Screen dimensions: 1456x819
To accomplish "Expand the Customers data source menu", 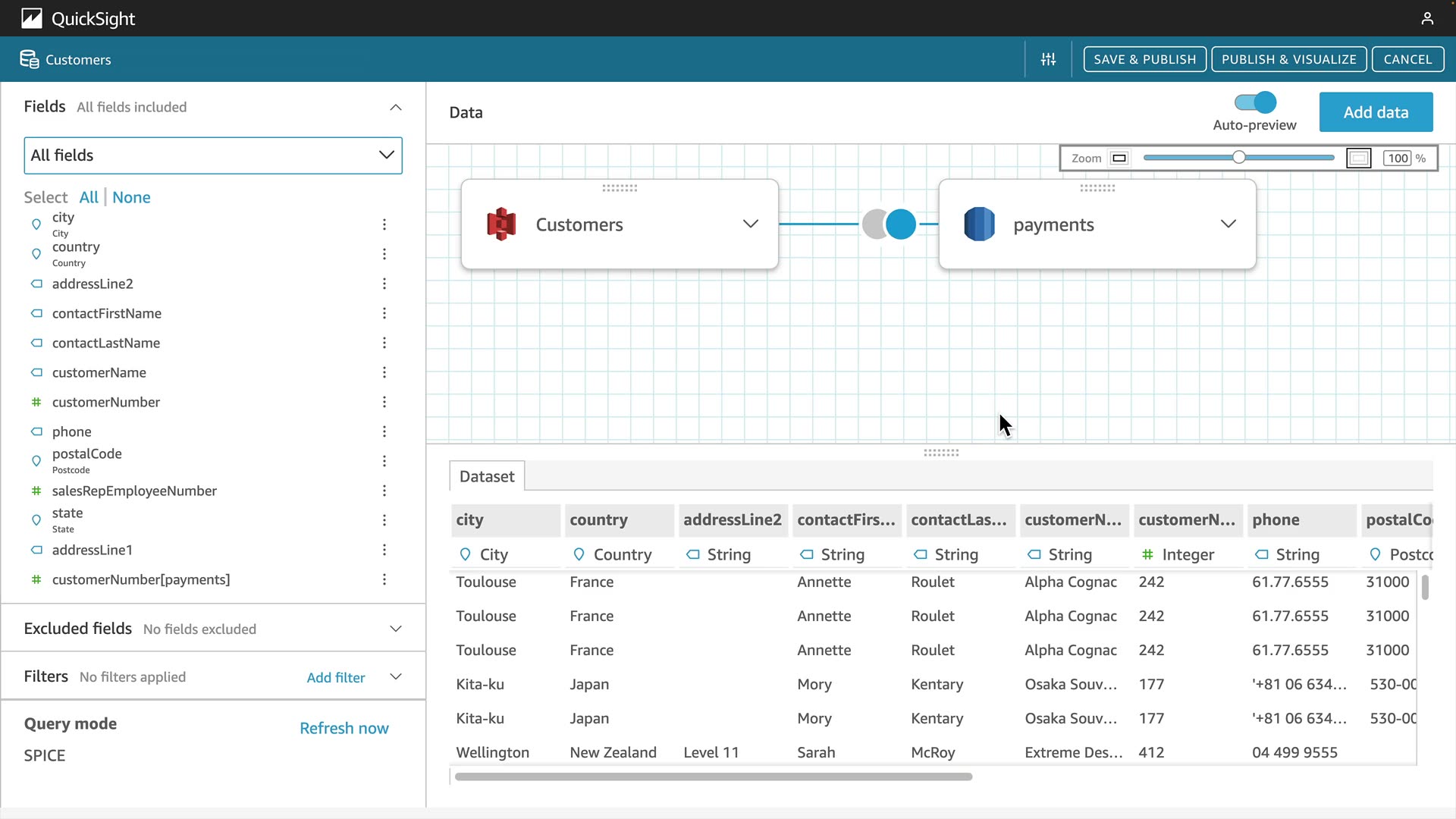I will coord(750,224).
